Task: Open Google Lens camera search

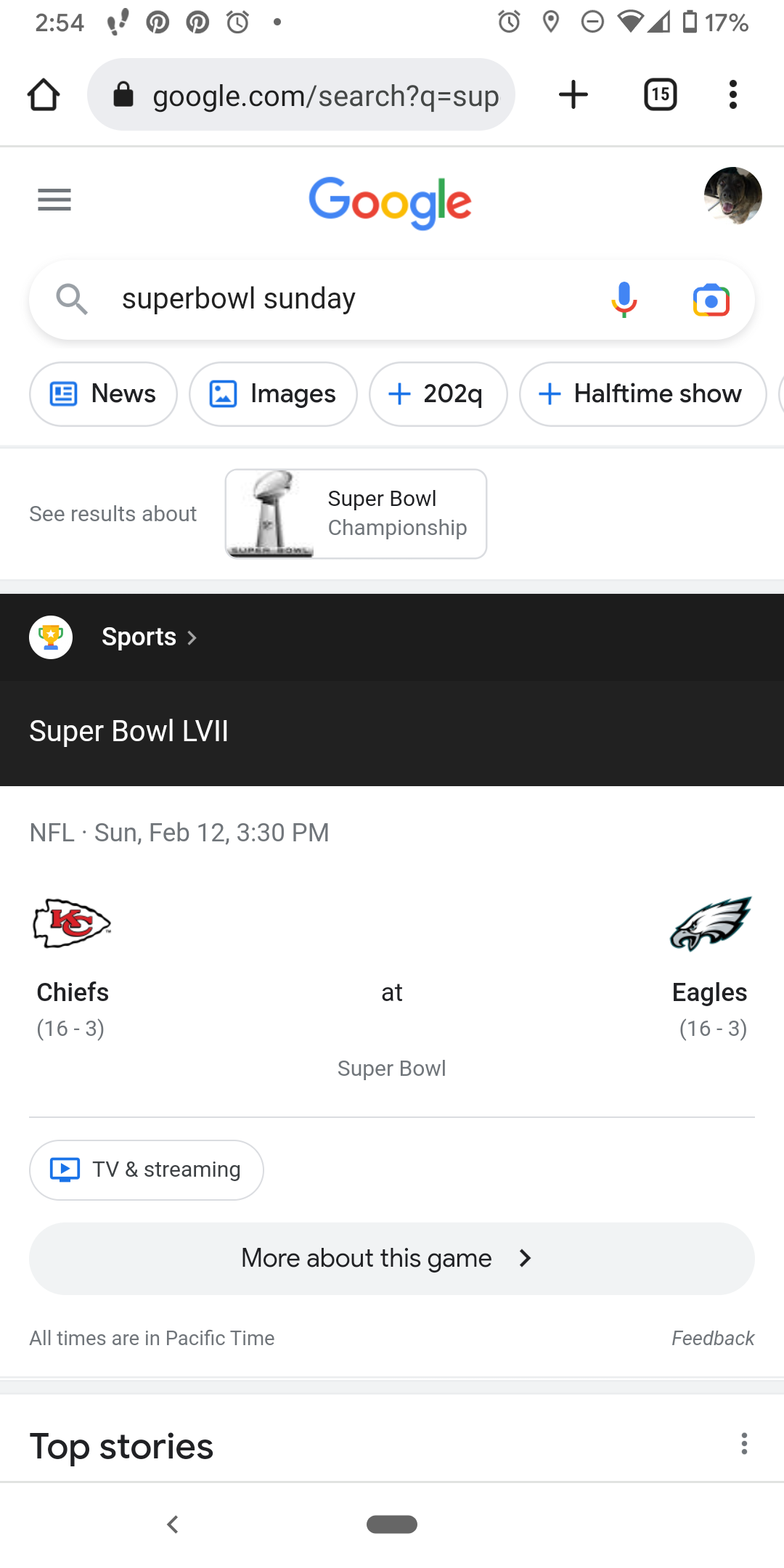Action: (711, 300)
